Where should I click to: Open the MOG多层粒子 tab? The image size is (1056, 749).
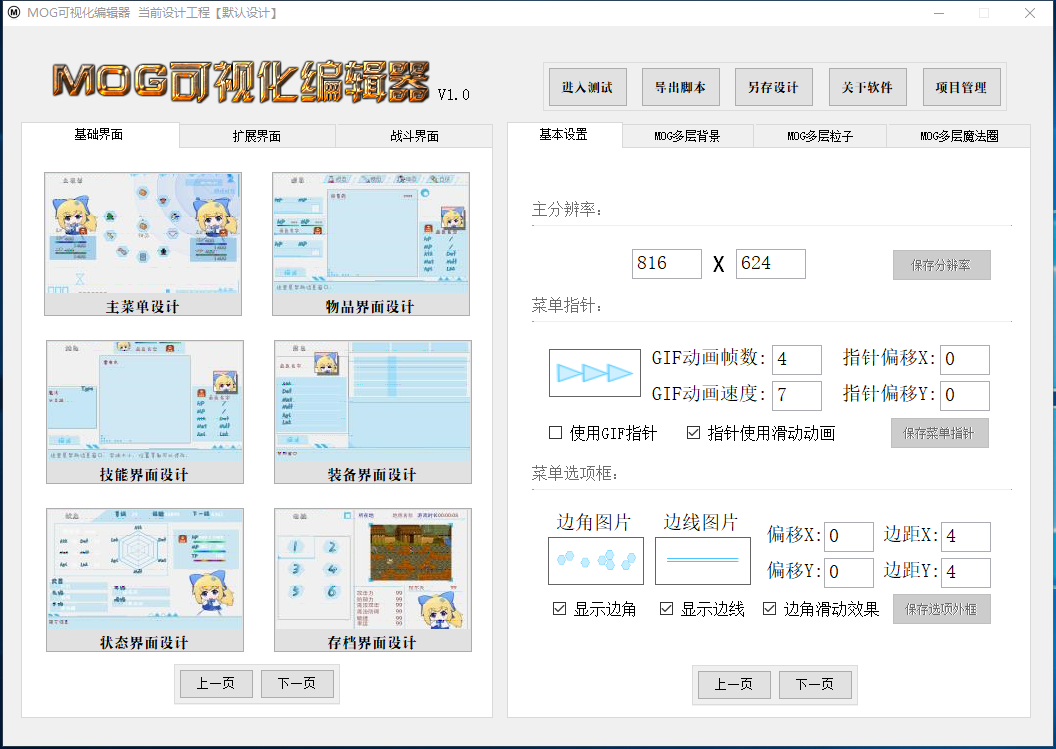point(820,136)
